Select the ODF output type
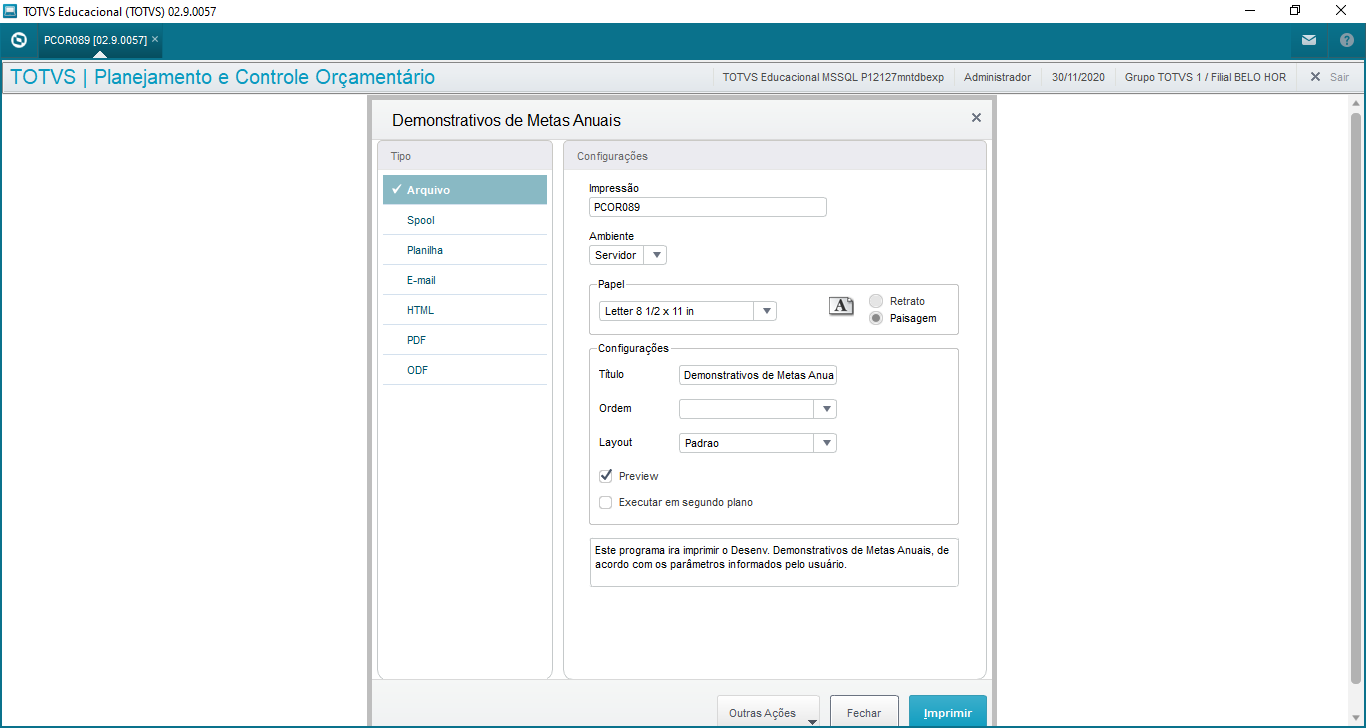The width and height of the screenshot is (1366, 728). pos(465,370)
